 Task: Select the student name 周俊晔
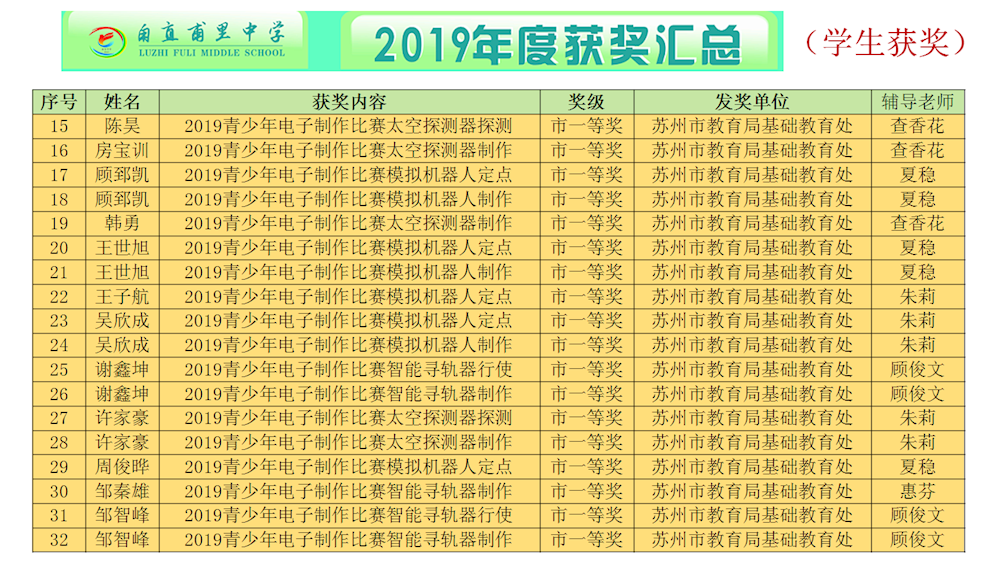coord(122,466)
